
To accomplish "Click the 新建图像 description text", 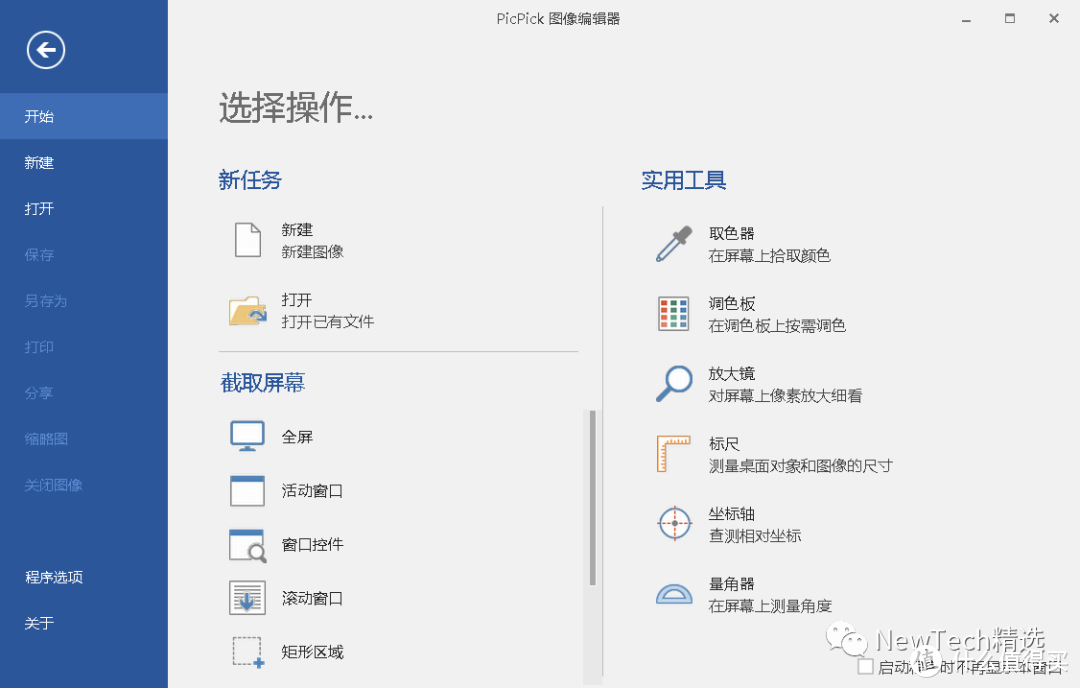I will coord(313,252).
